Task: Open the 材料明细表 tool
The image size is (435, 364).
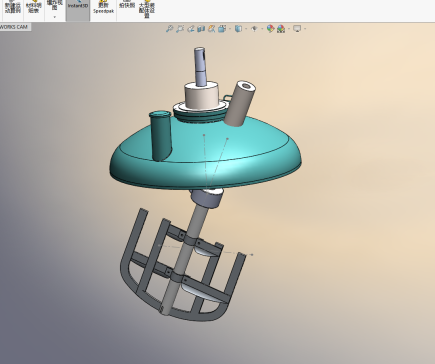Action: point(34,7)
